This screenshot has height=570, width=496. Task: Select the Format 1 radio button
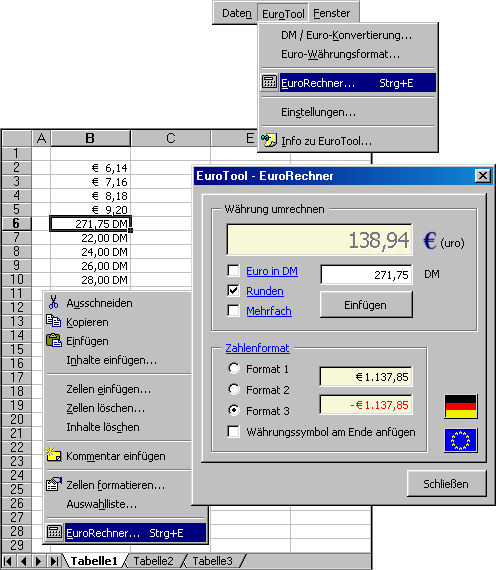234,368
